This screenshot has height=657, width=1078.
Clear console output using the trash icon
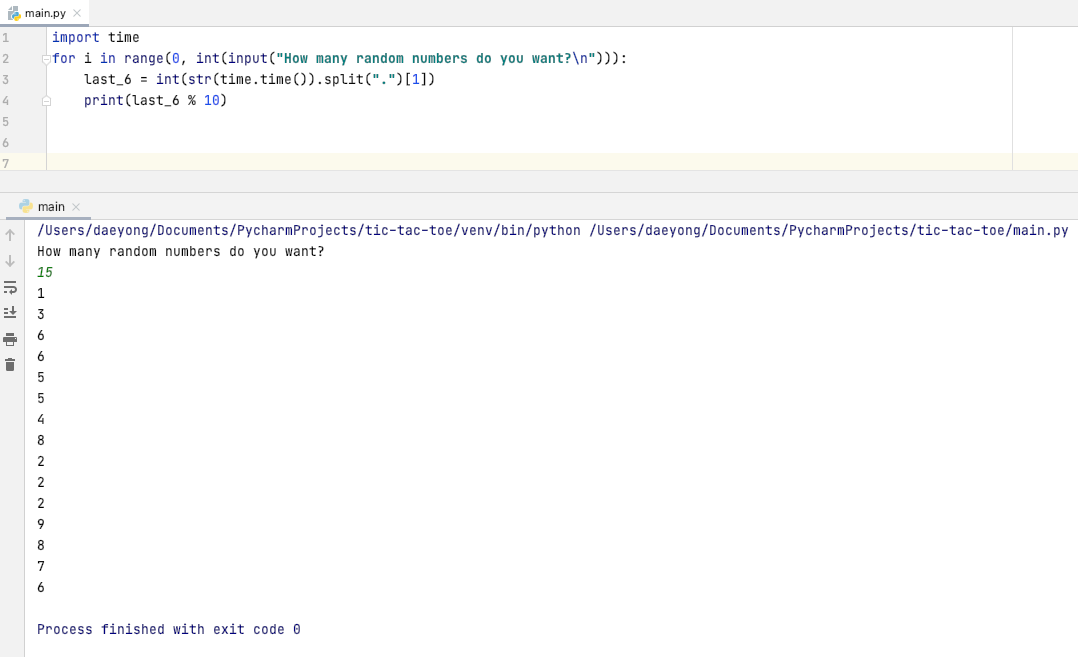tap(10, 365)
